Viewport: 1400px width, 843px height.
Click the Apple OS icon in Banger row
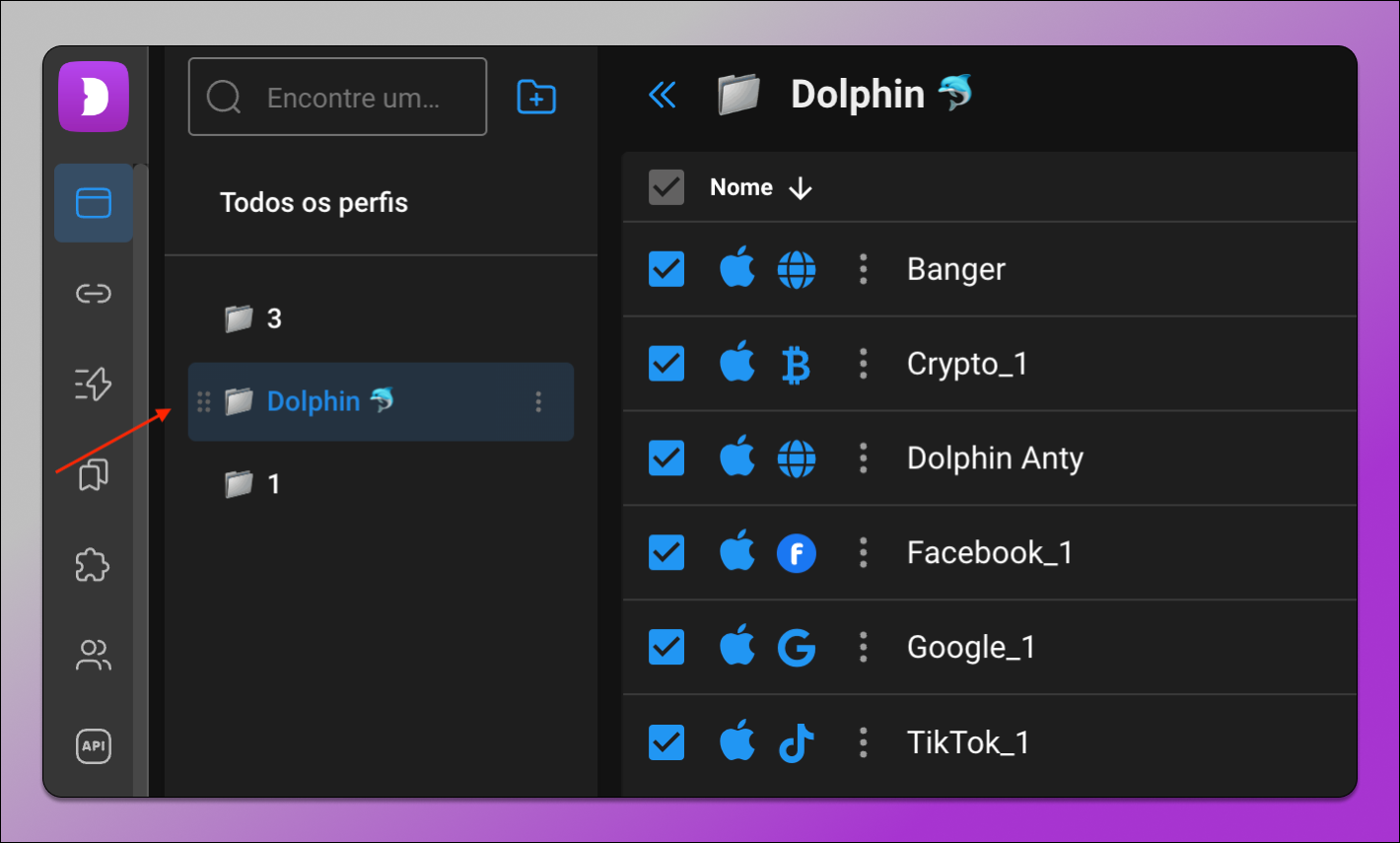point(737,267)
